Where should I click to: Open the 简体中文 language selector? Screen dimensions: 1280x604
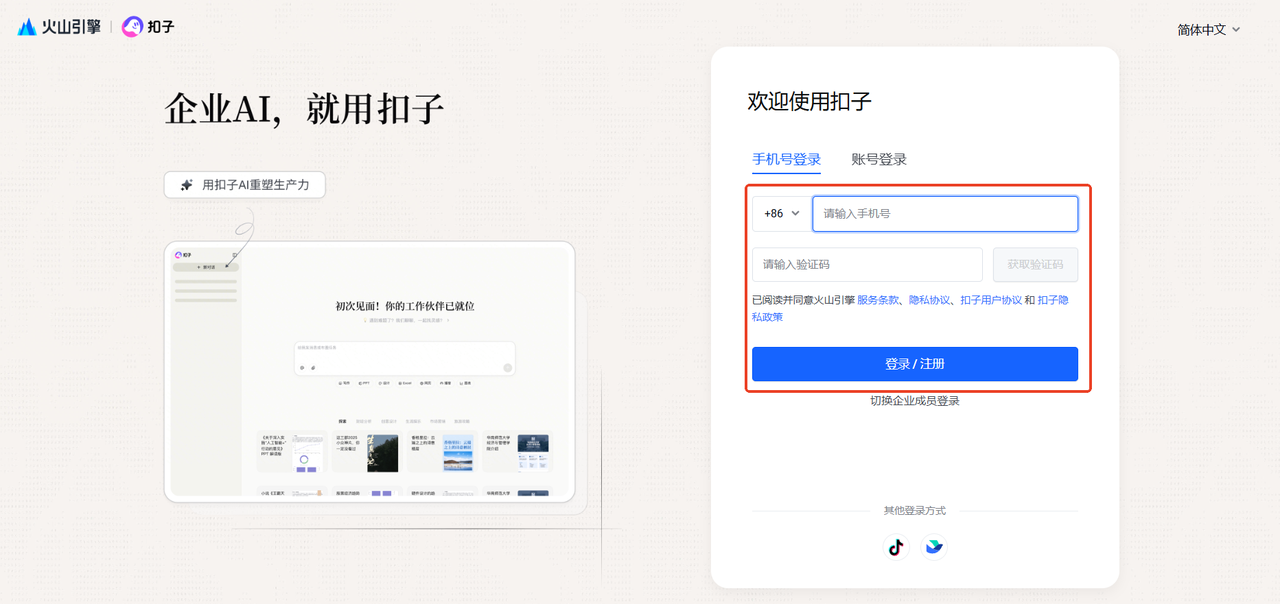(1201, 30)
